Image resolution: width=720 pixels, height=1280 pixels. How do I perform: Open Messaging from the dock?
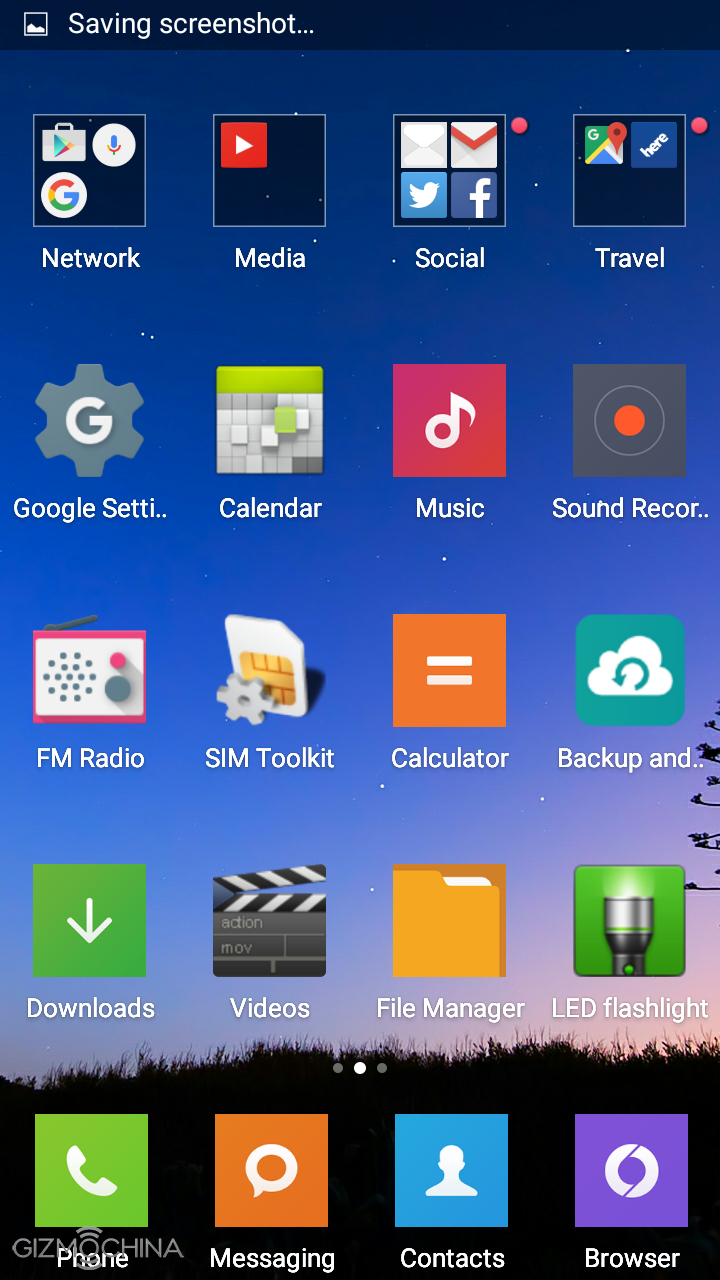click(271, 1170)
